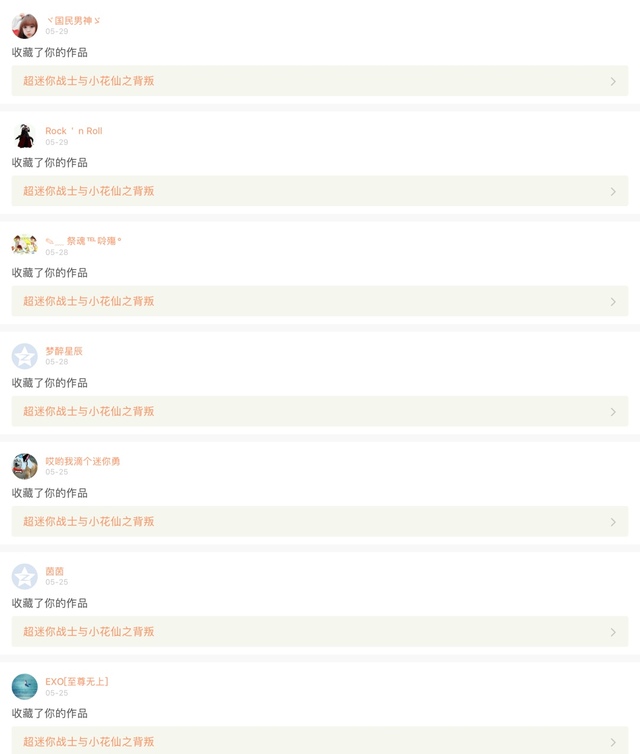This screenshot has height=754, width=640.
Task: Click work title under EXO[至尊无上] notification
Action: click(89, 741)
